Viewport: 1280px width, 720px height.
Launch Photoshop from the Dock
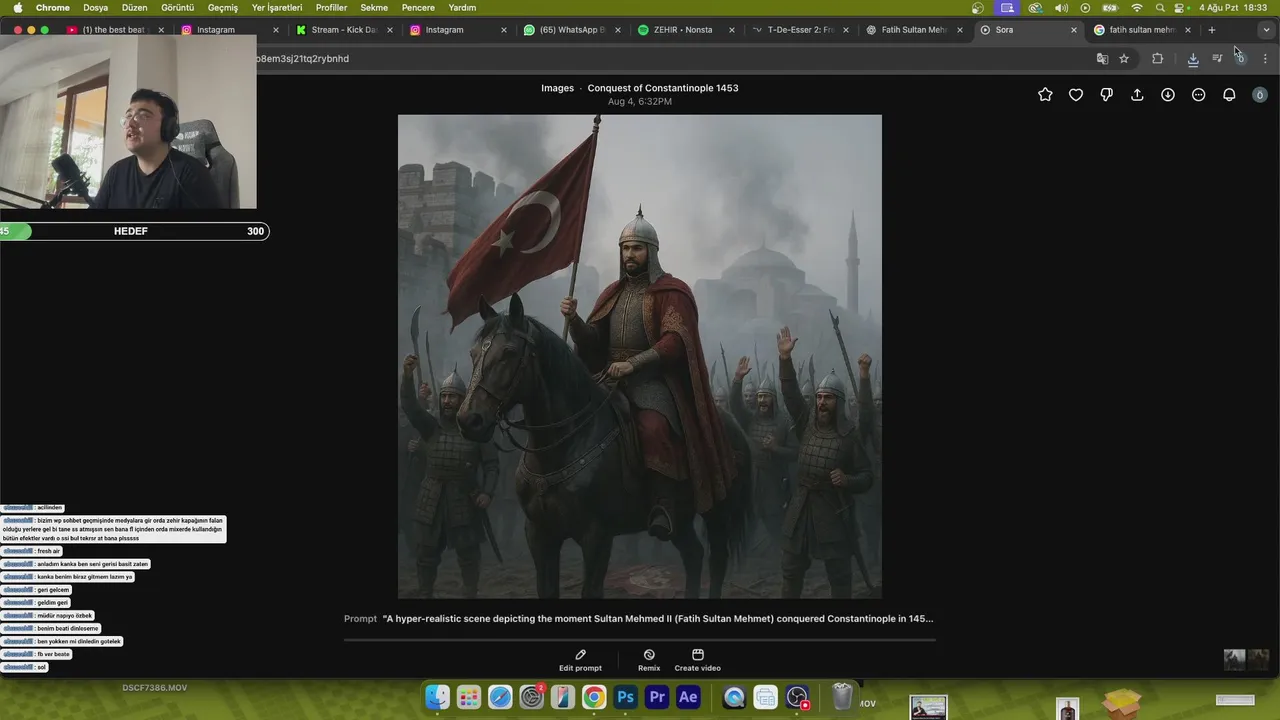626,697
